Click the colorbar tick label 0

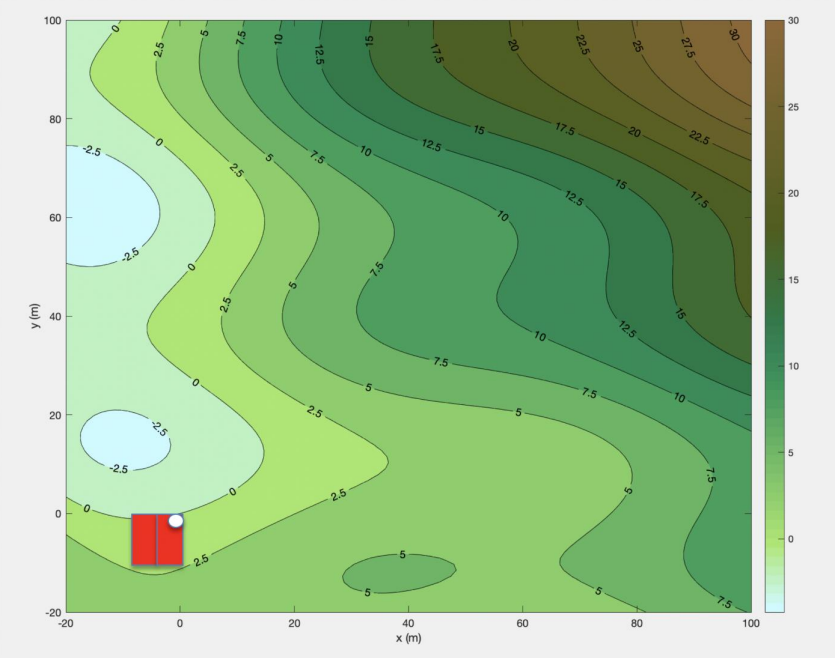(x=791, y=539)
